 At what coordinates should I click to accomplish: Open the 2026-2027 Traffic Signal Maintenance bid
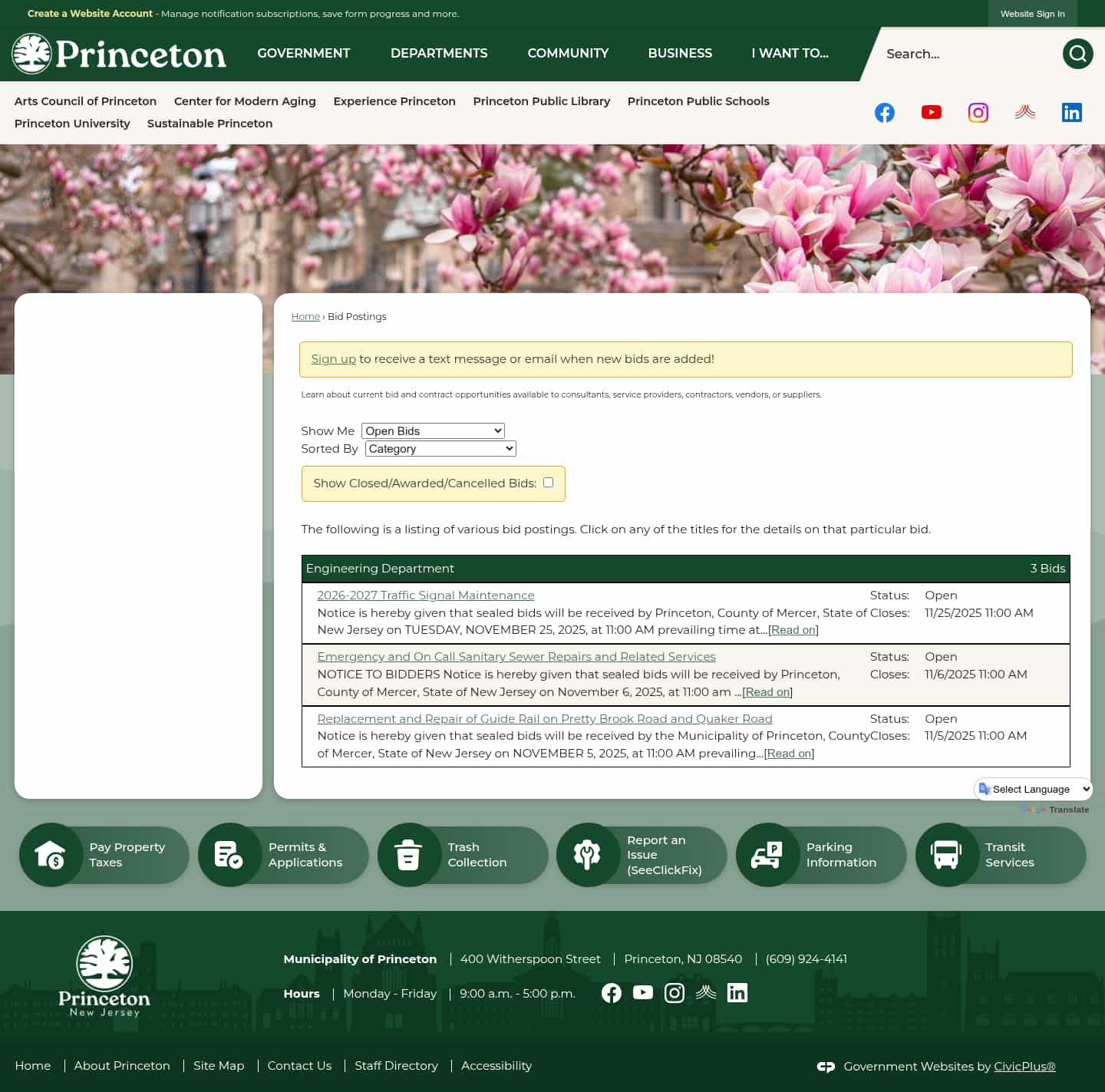(x=426, y=595)
